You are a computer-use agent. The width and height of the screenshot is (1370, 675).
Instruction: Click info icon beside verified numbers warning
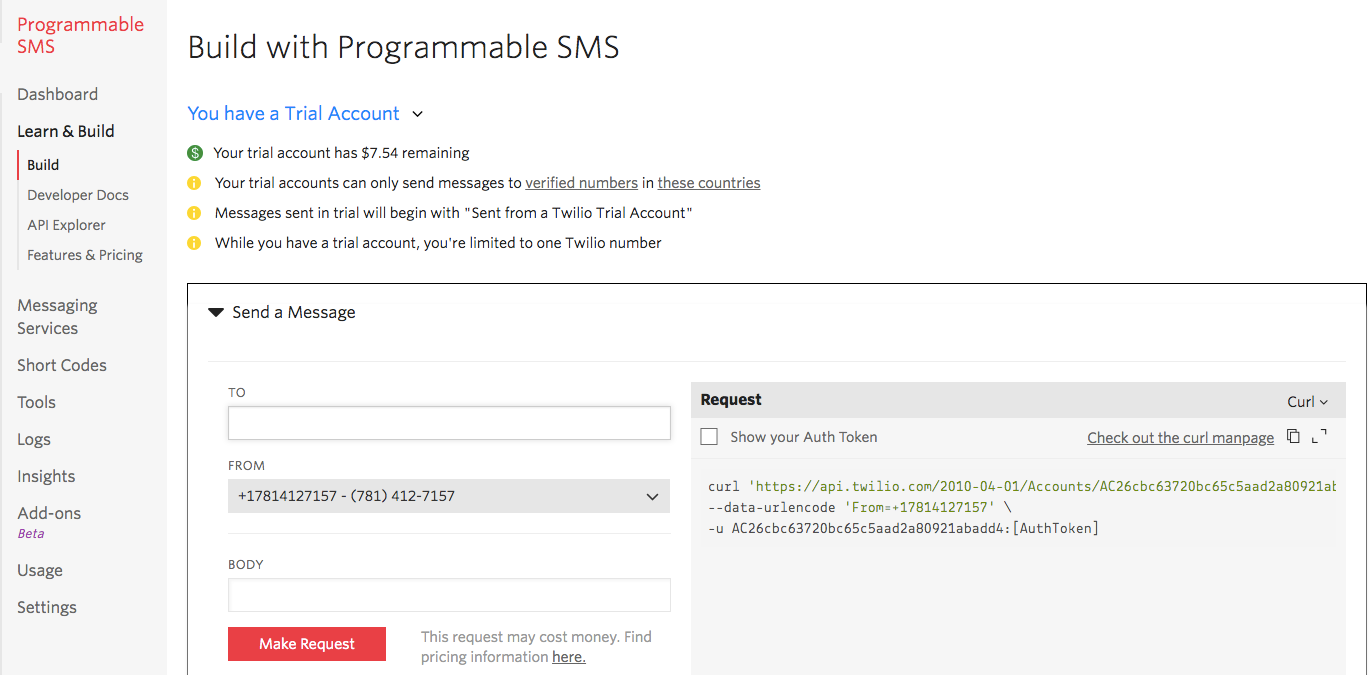pyautogui.click(x=194, y=183)
